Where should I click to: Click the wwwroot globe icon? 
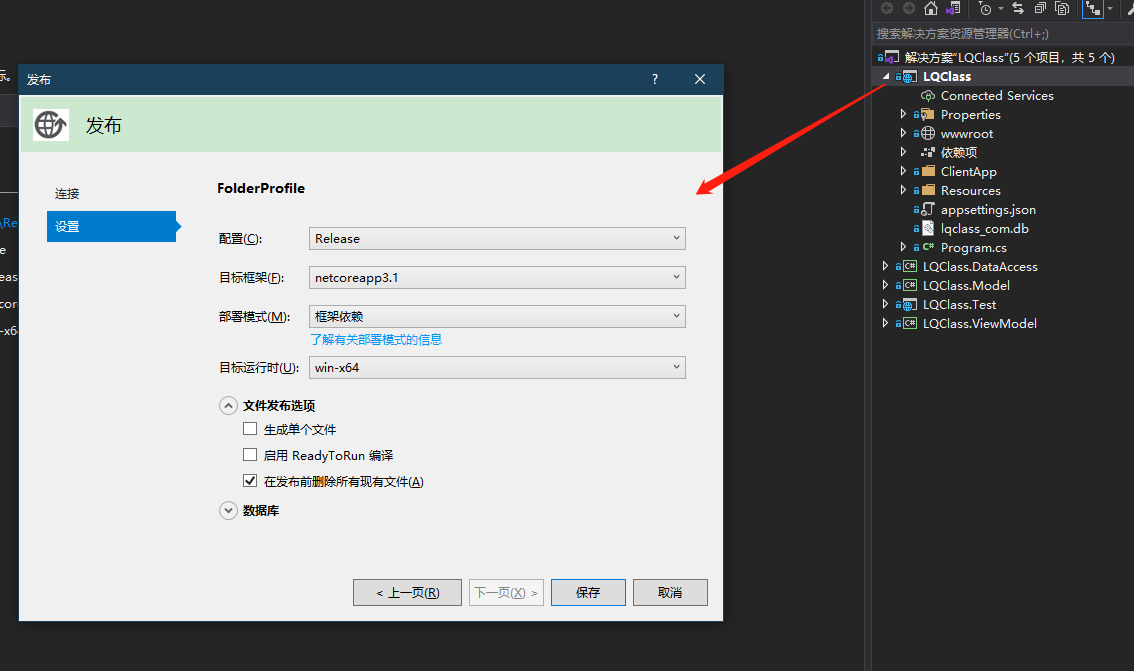coord(928,133)
